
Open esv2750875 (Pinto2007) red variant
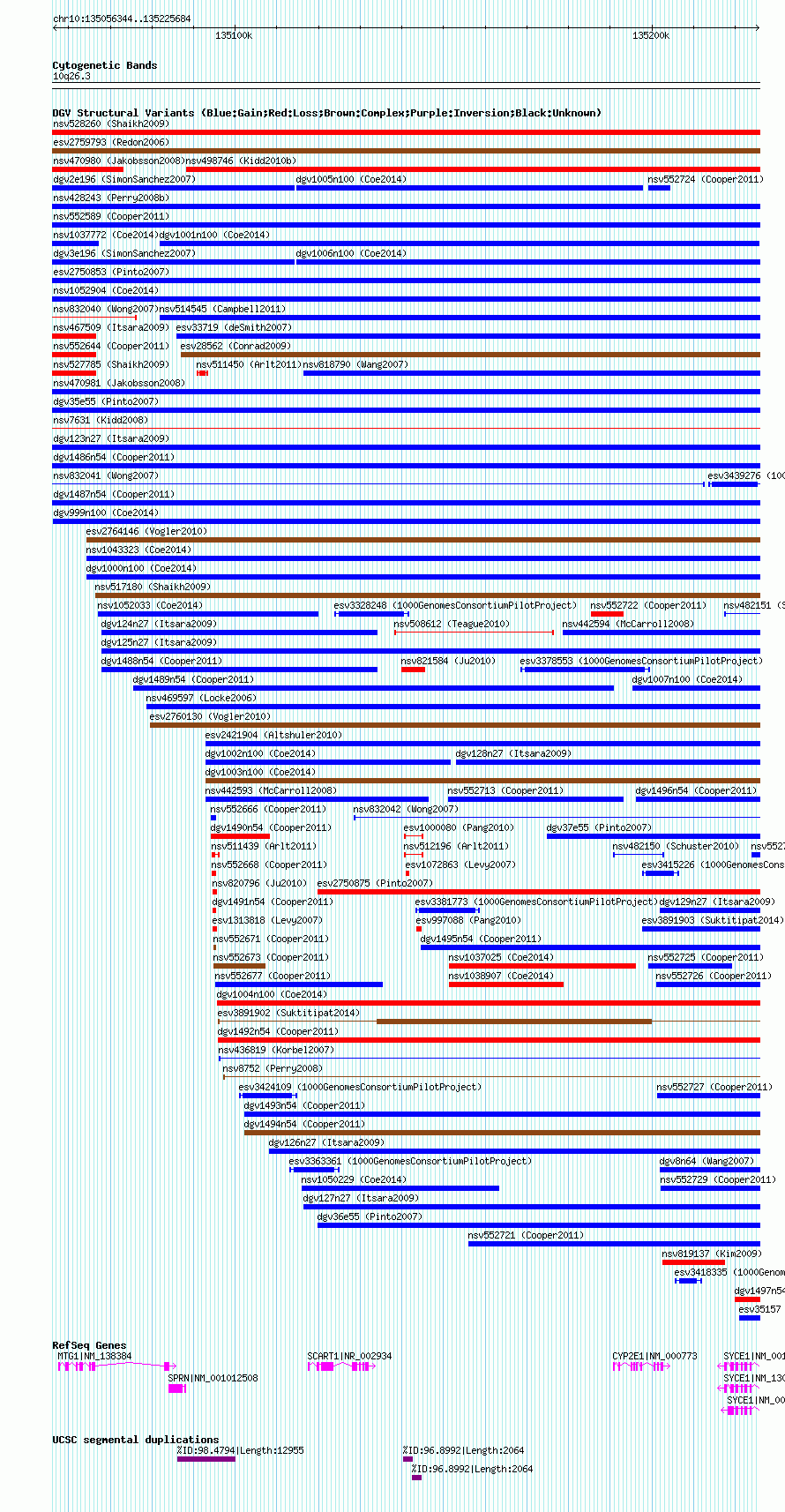pyautogui.click(x=538, y=892)
